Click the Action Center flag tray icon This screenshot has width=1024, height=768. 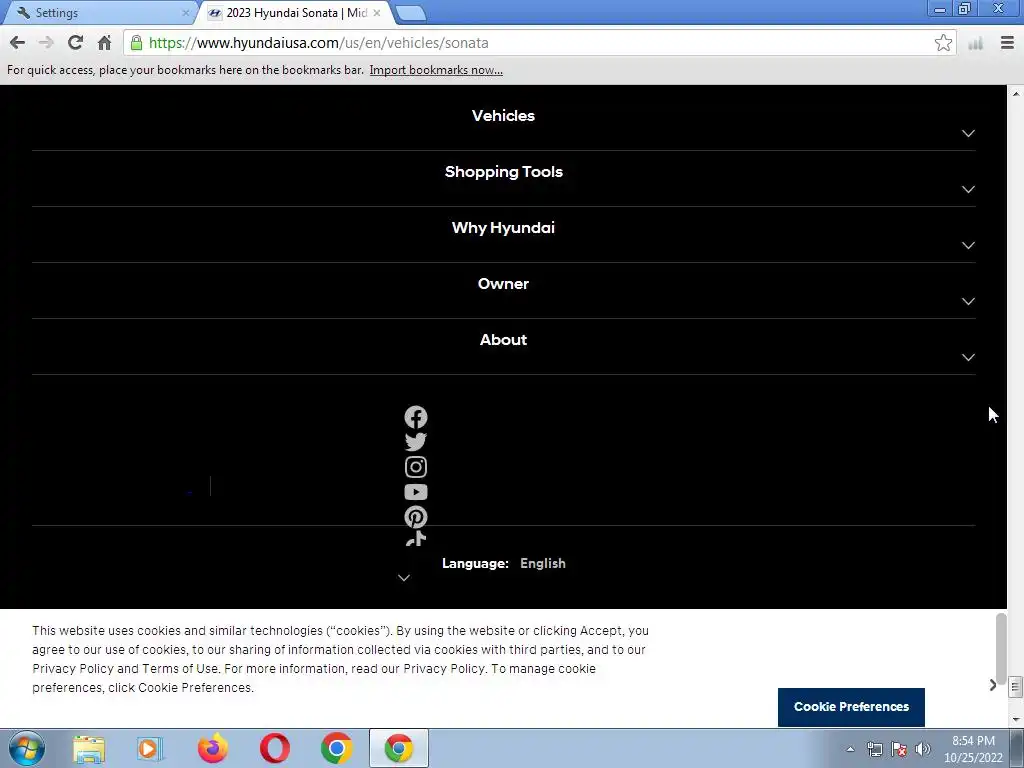click(x=899, y=749)
